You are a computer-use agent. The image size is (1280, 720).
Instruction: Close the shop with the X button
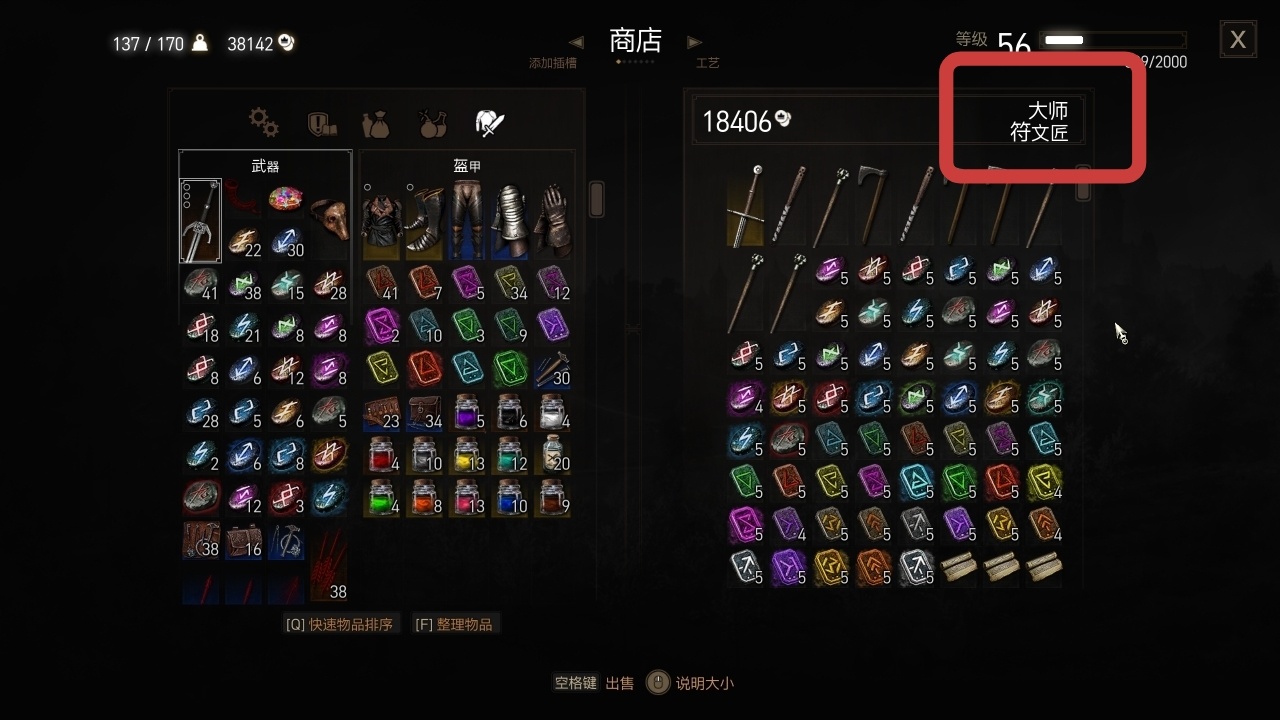(1238, 39)
